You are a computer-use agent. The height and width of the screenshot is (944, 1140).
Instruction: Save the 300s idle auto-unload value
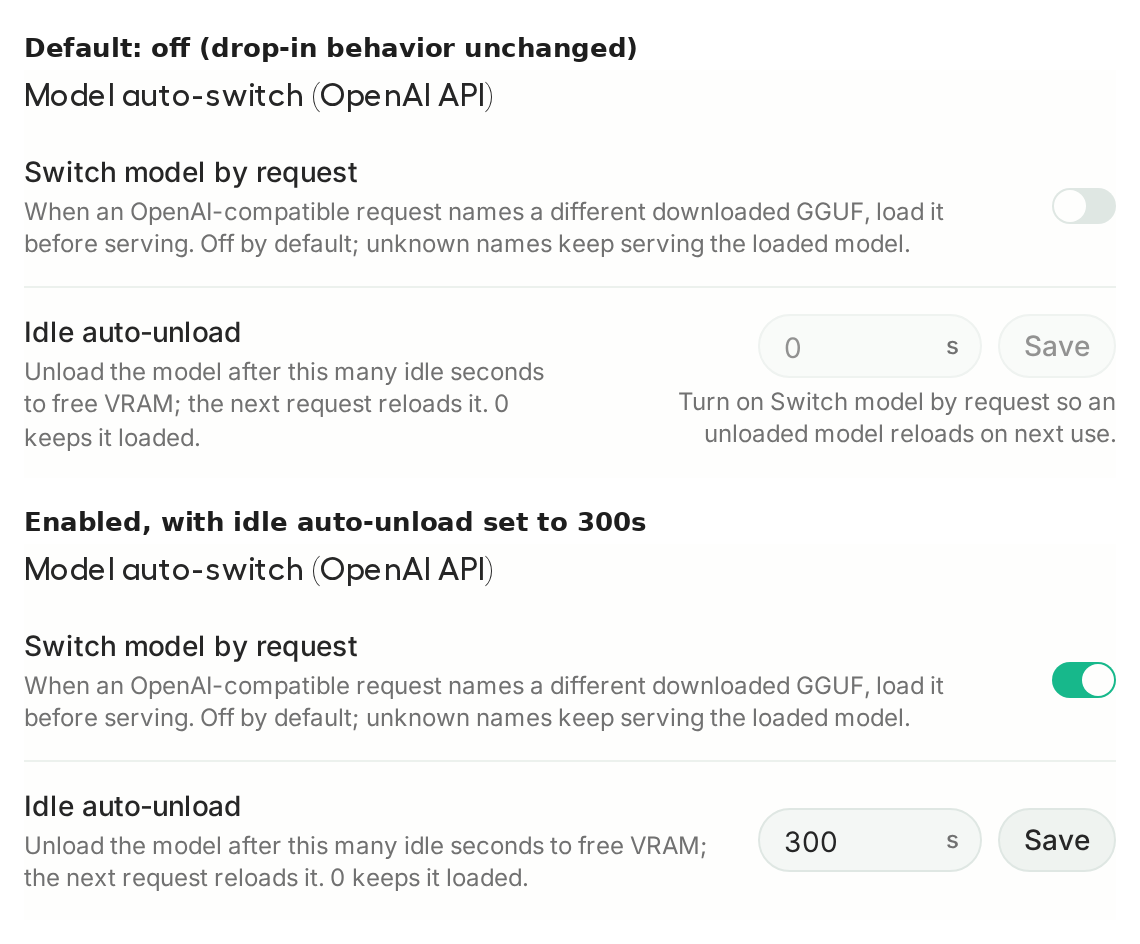(1056, 840)
